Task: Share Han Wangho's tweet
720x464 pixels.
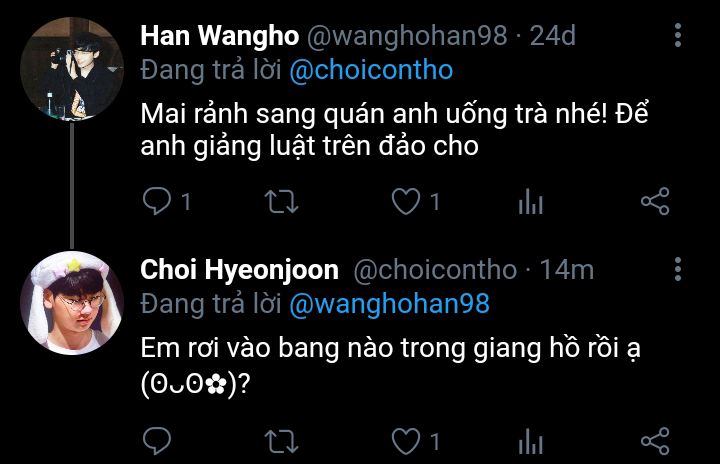Action: click(x=655, y=201)
